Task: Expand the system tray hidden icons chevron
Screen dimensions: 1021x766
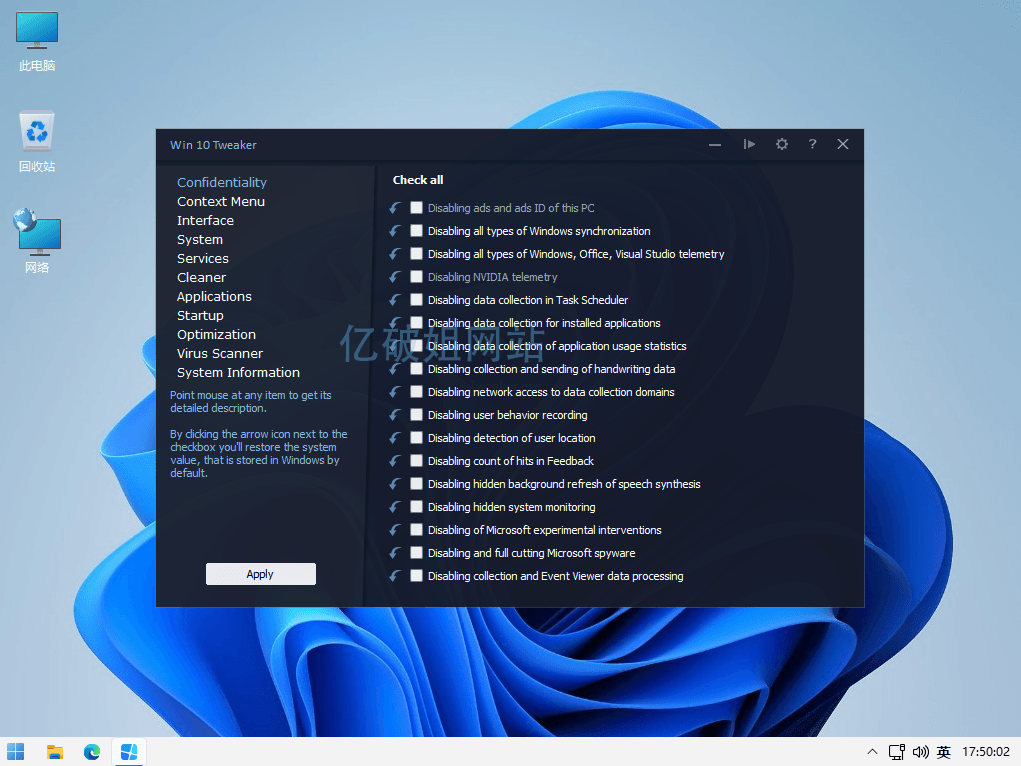Action: 872,752
